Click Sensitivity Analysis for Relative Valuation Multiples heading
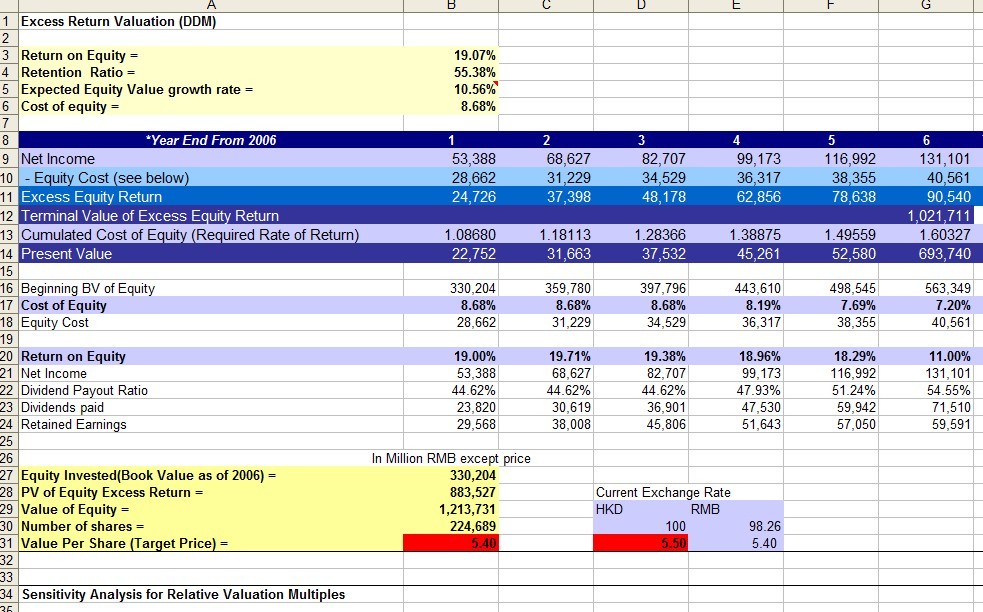The height and width of the screenshot is (612, 983). click(183, 594)
